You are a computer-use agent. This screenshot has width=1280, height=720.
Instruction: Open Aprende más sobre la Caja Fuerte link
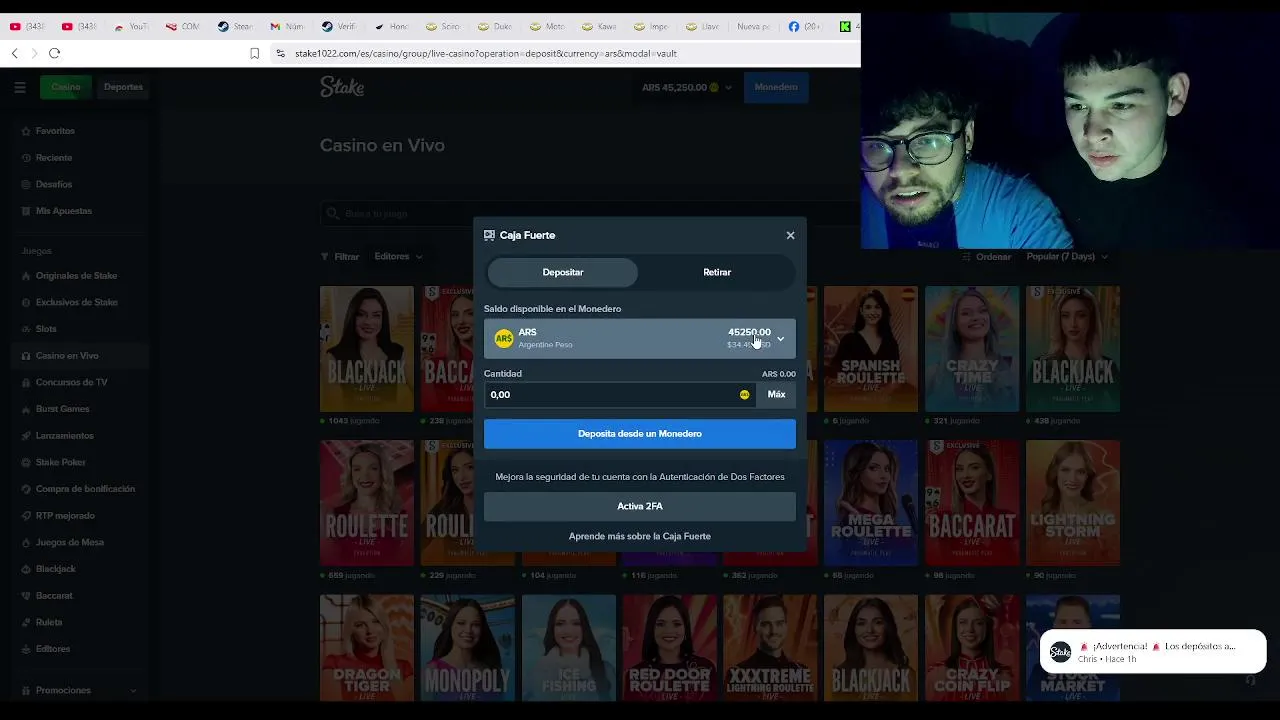point(640,536)
